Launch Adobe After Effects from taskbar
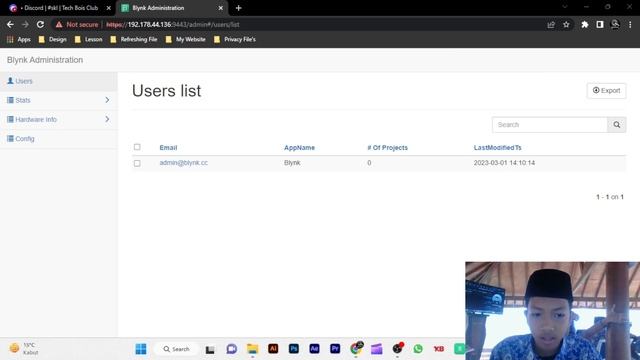Viewport: 640px width, 360px height. click(314, 349)
